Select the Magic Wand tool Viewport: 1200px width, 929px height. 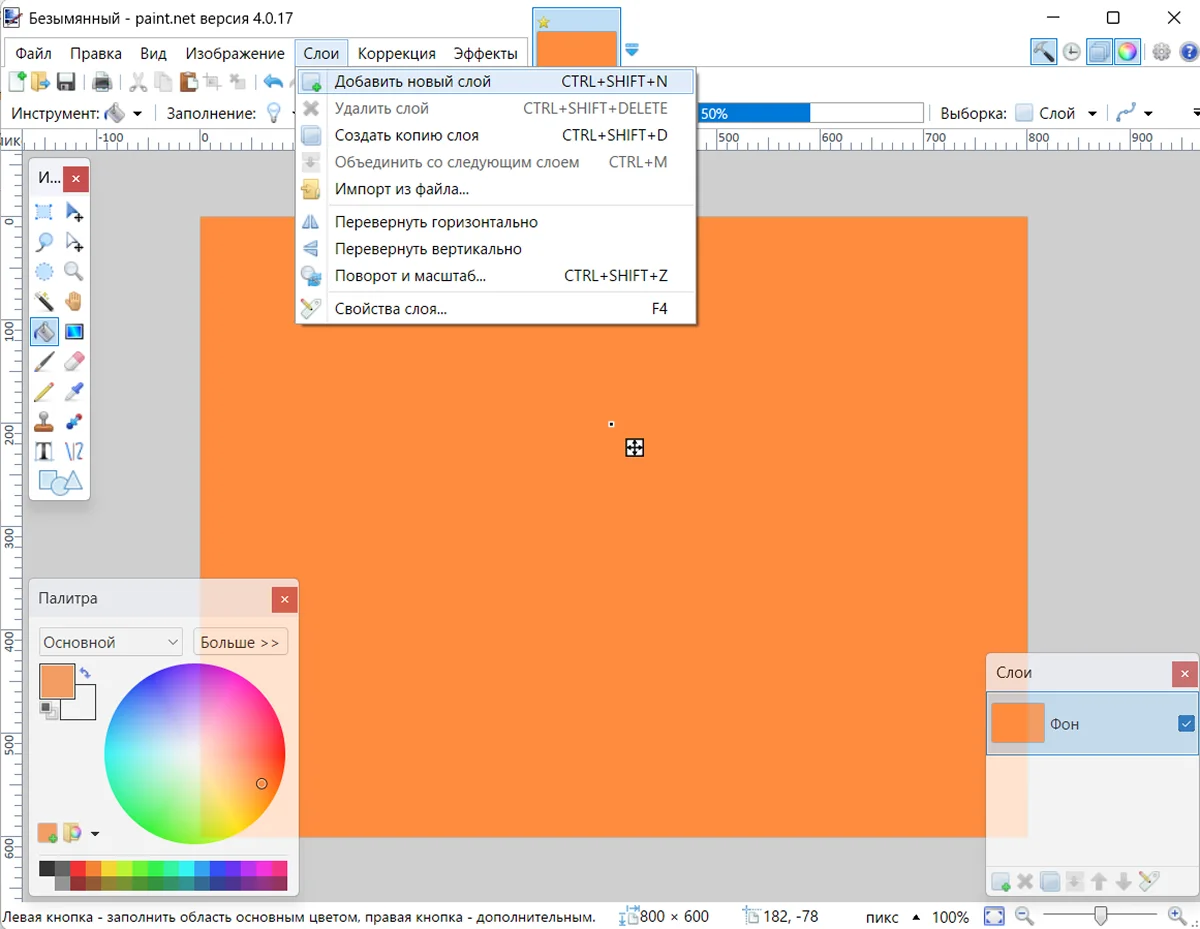point(44,301)
